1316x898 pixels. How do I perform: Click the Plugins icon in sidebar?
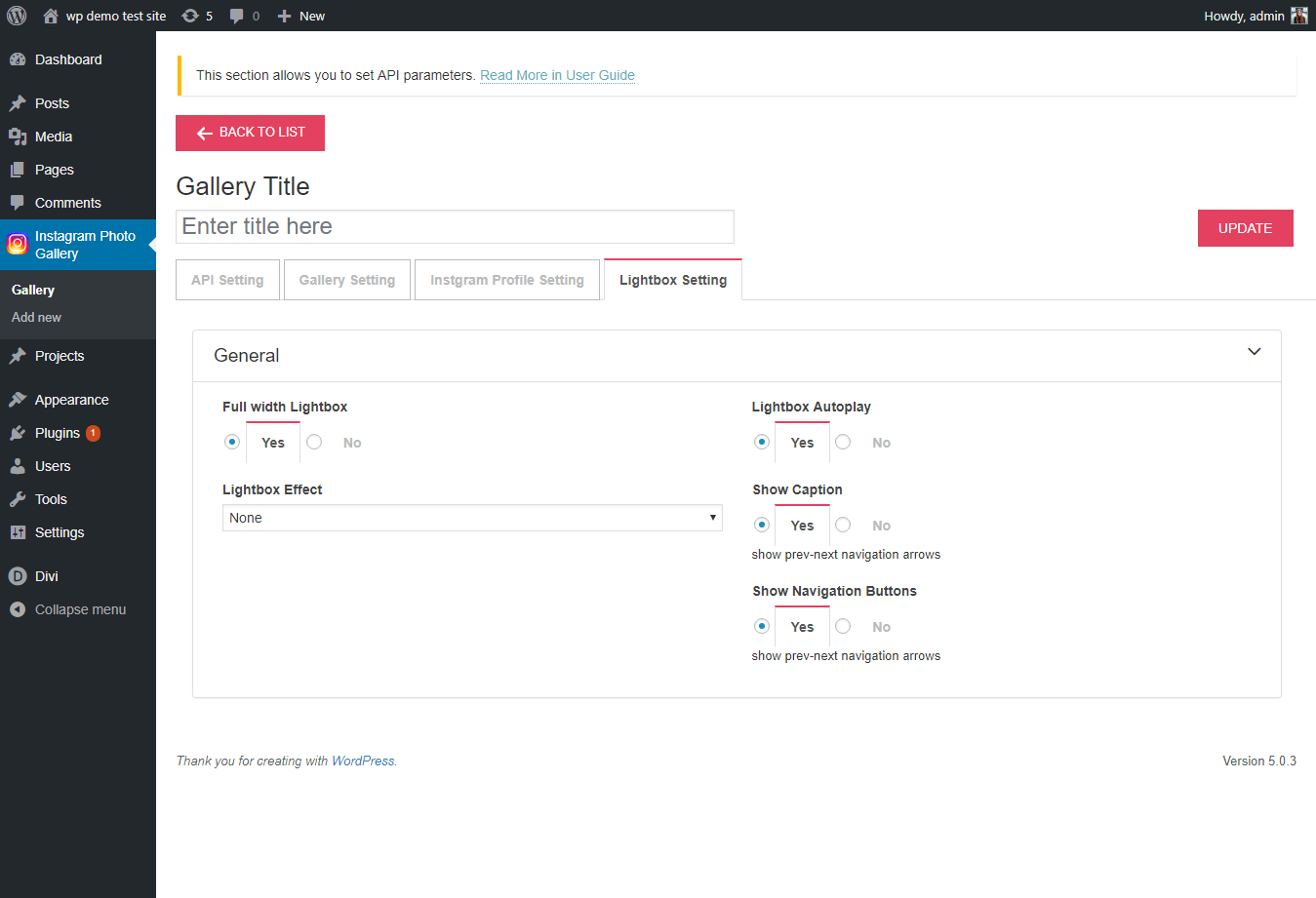coord(18,433)
